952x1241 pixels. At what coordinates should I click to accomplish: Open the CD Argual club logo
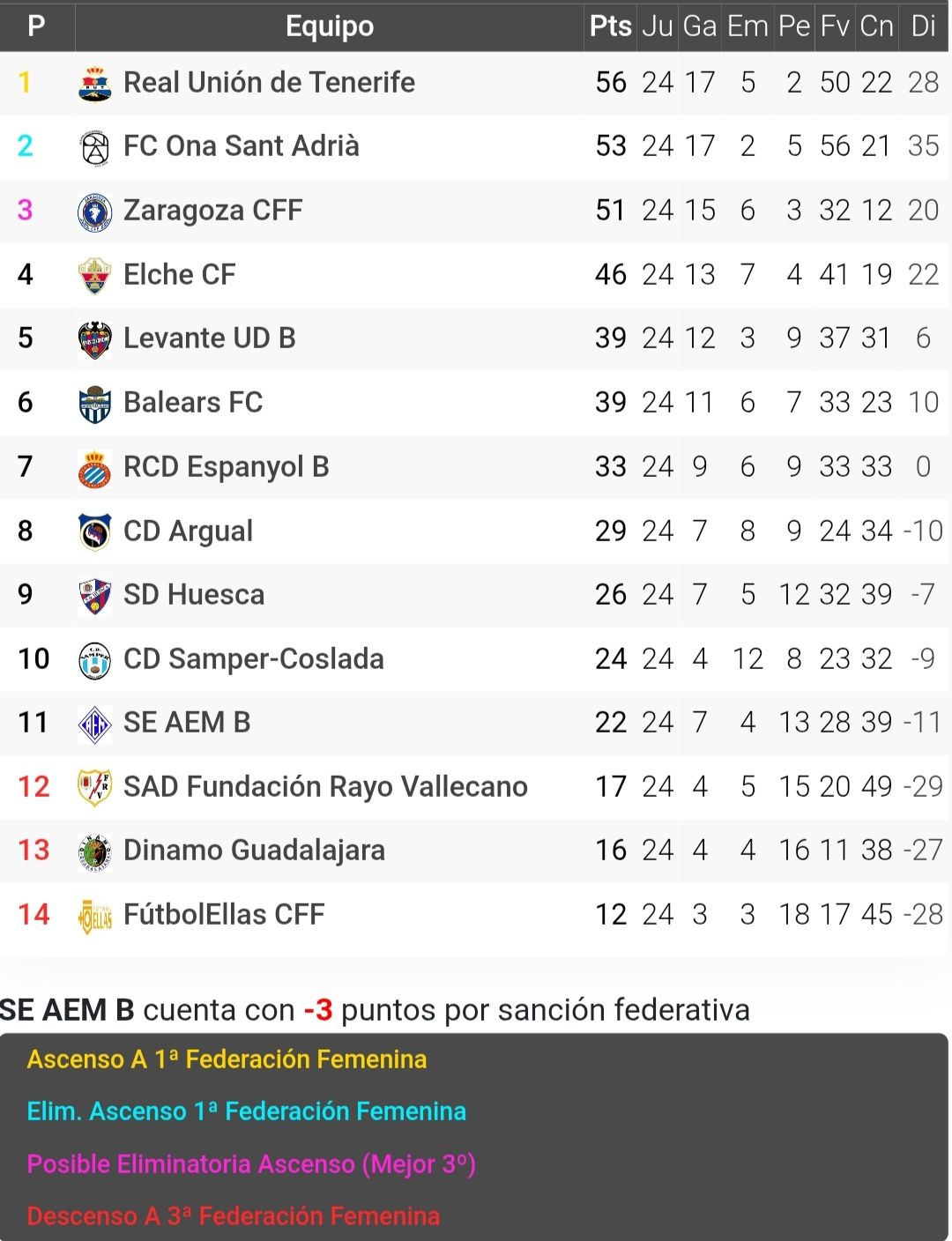pyautogui.click(x=95, y=532)
